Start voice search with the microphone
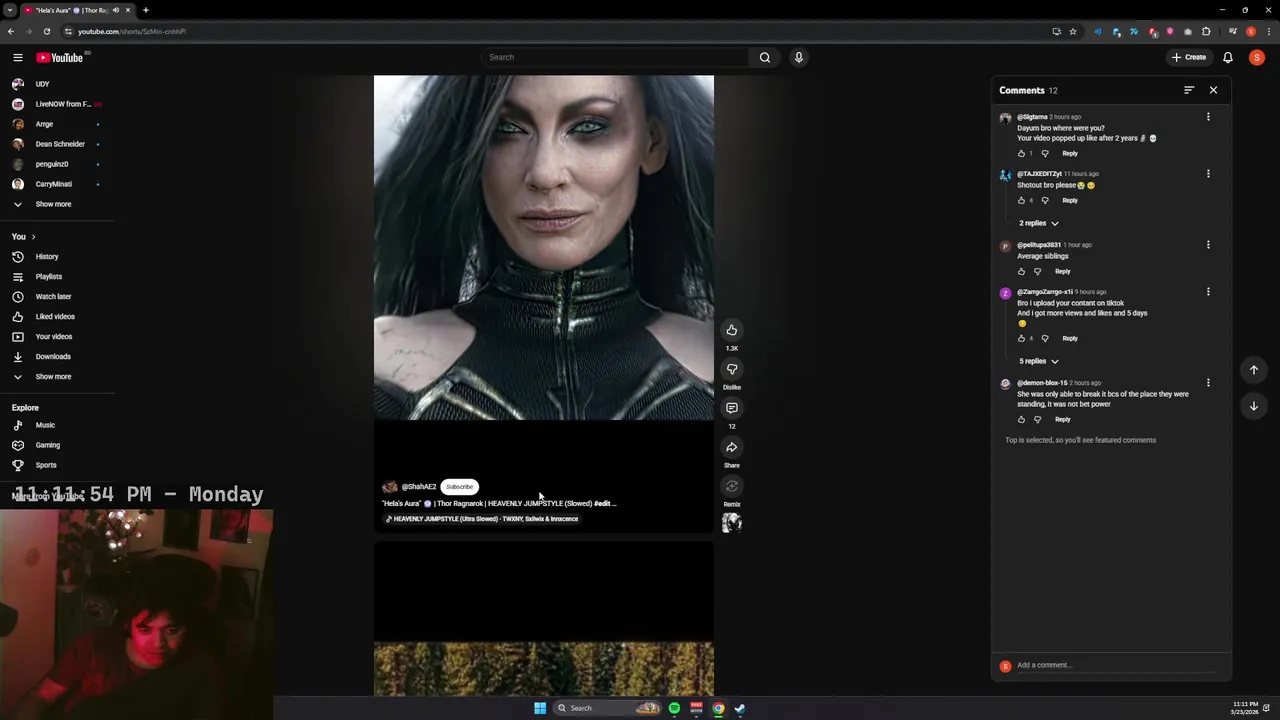Viewport: 1280px width, 720px height. [798, 57]
